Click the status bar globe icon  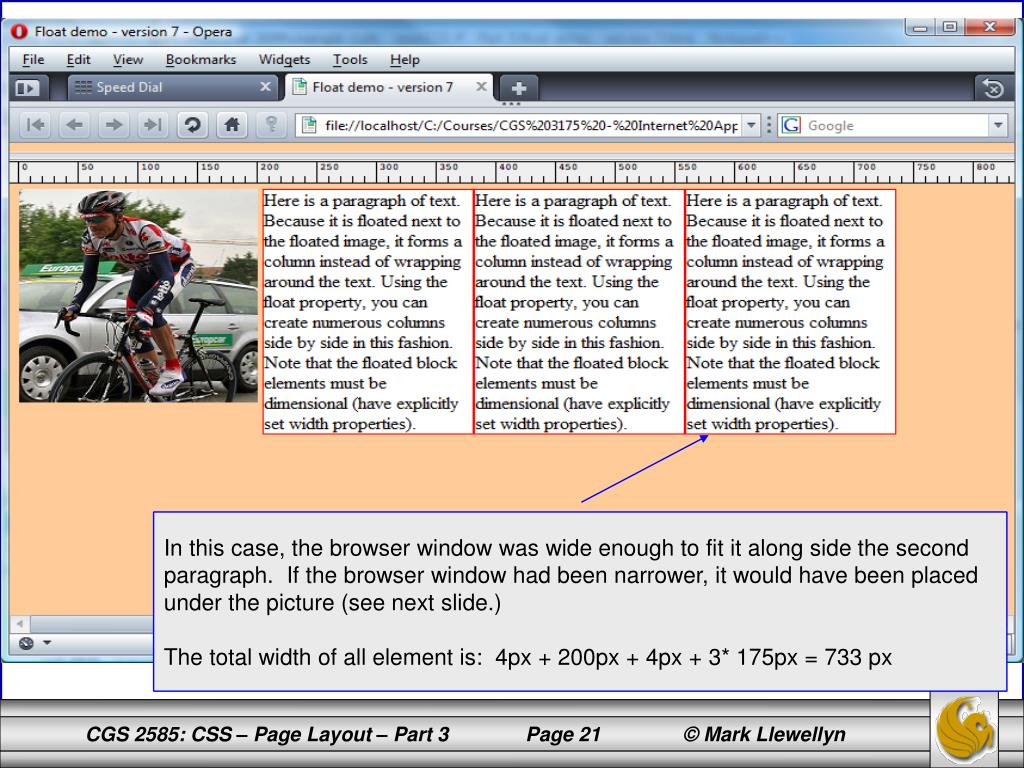tap(26, 643)
